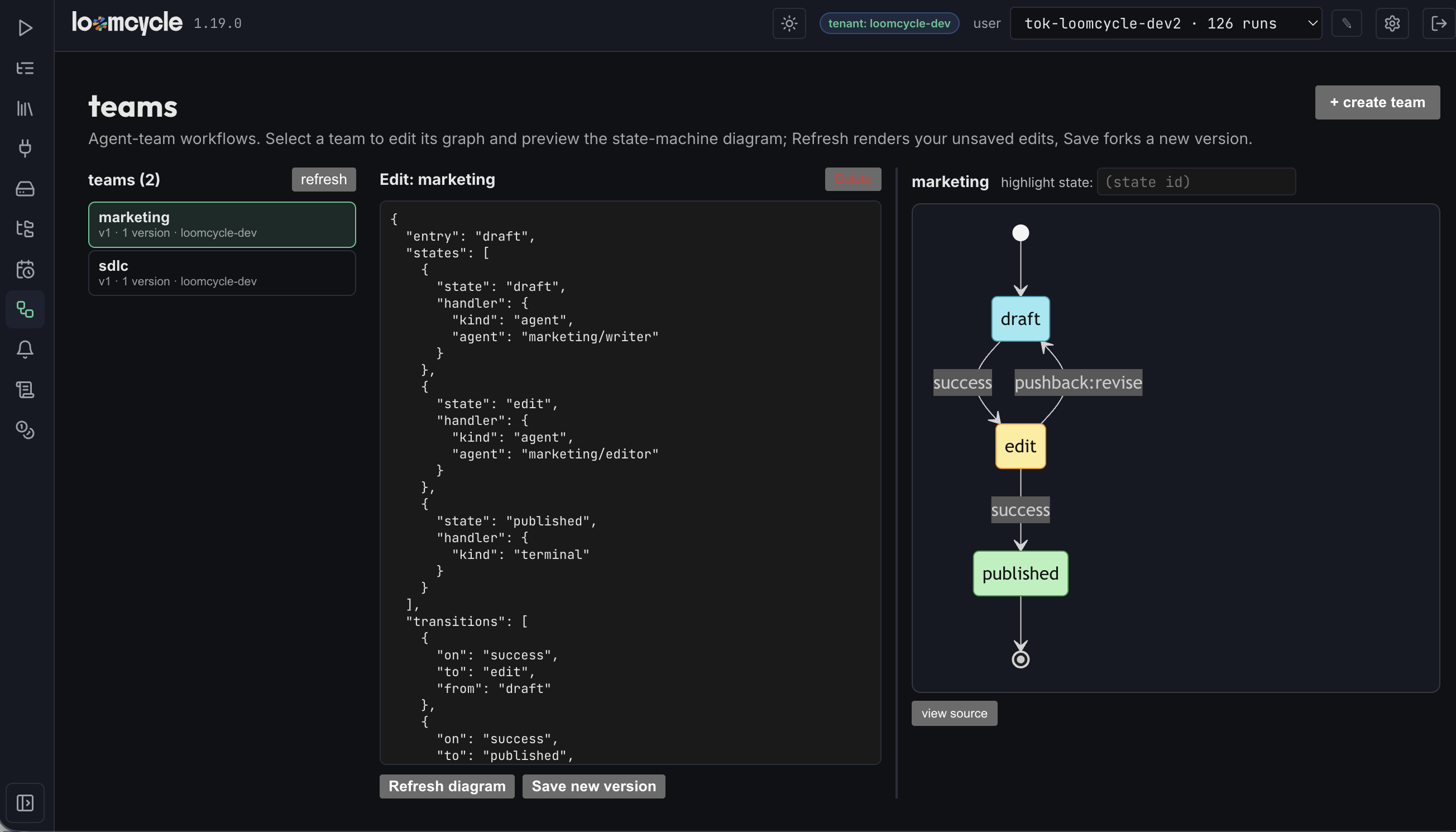Open the plug connectors icon in sidebar

[25, 148]
